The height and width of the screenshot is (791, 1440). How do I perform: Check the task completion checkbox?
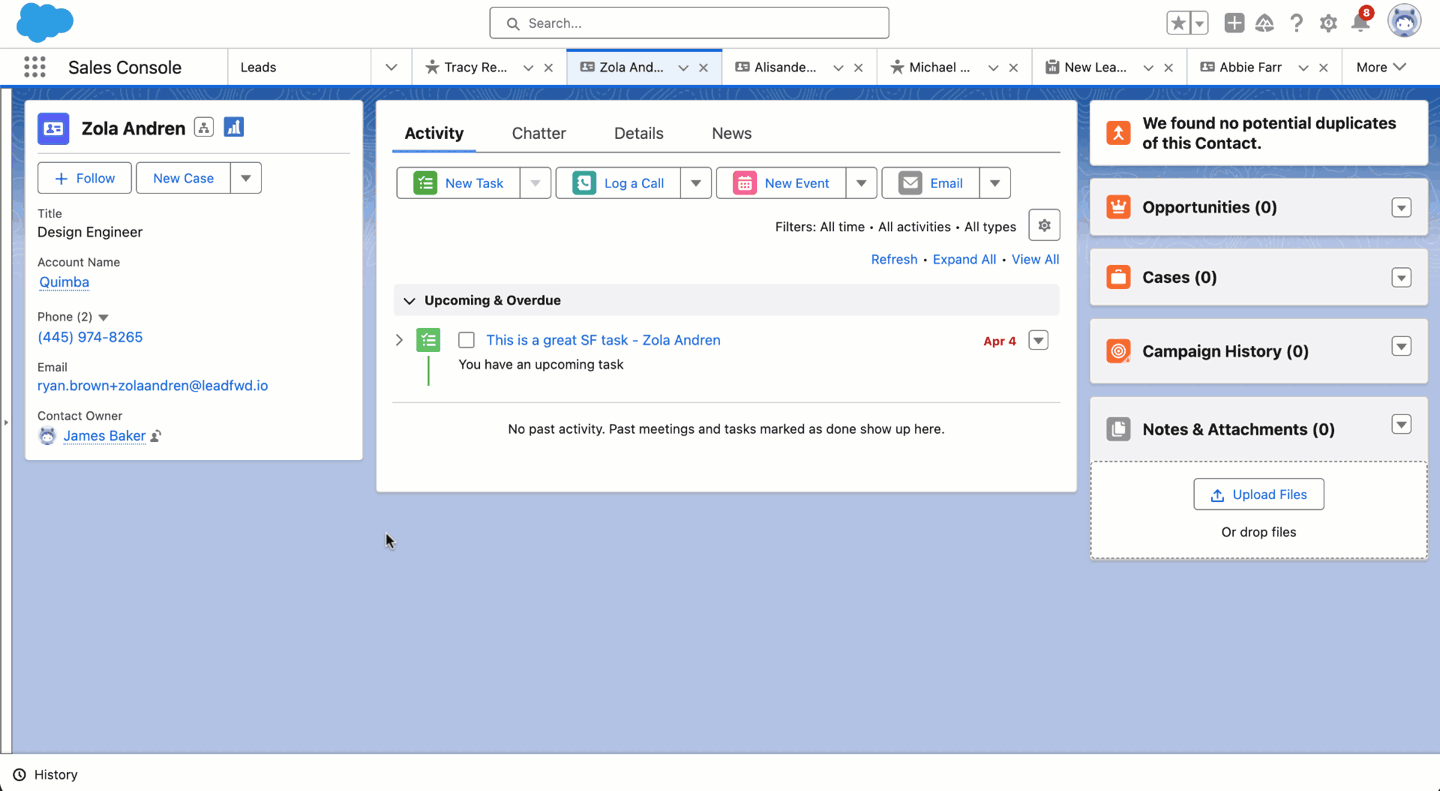466,340
